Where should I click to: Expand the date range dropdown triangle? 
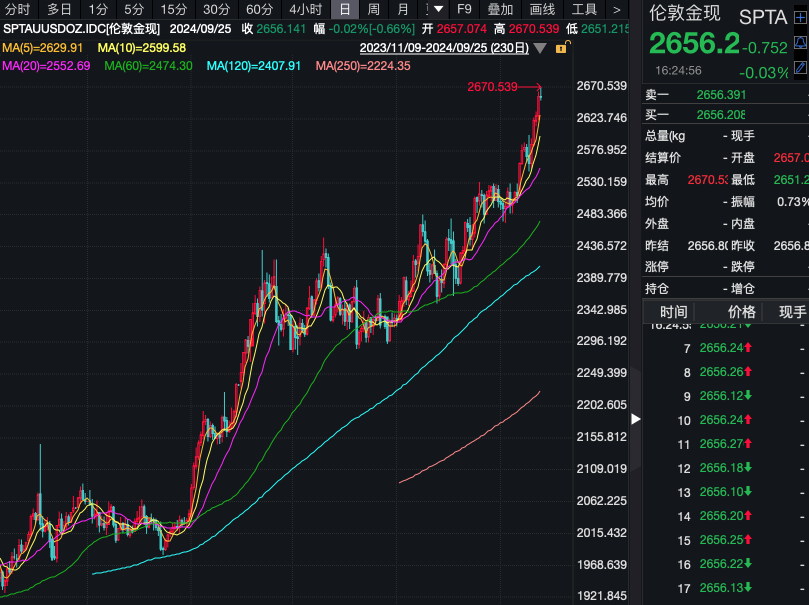540,48
